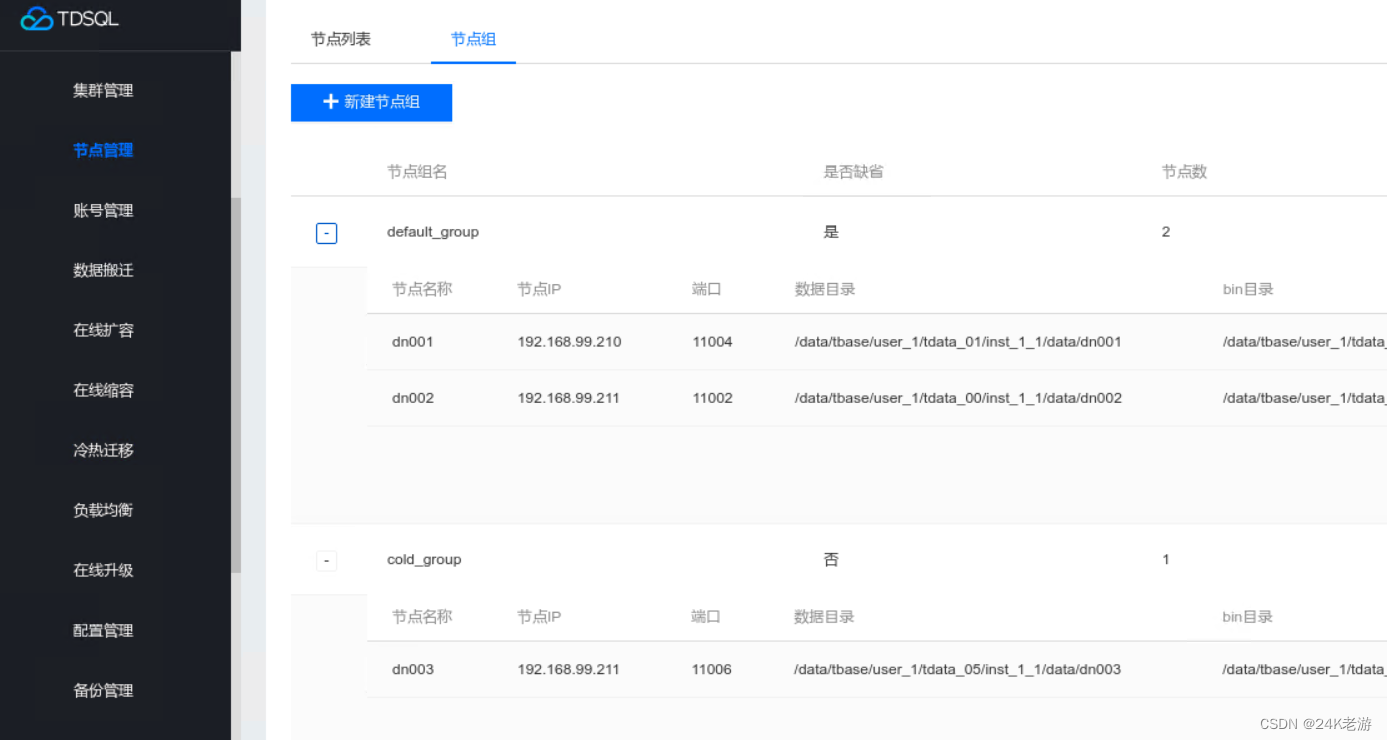This screenshot has width=1387, height=740.
Task: Click 数据目录 header in default_group table
Action: (x=825, y=289)
